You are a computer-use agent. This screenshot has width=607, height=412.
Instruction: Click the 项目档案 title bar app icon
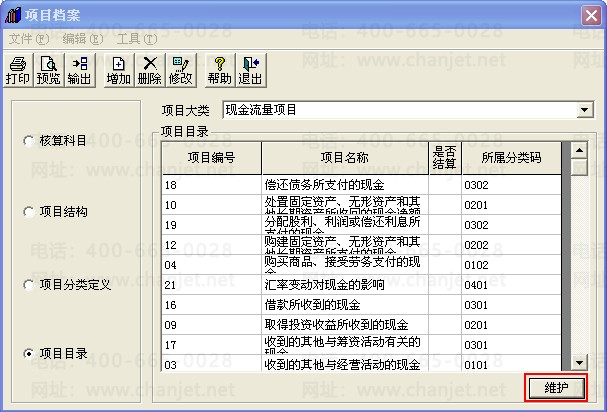(x=13, y=15)
